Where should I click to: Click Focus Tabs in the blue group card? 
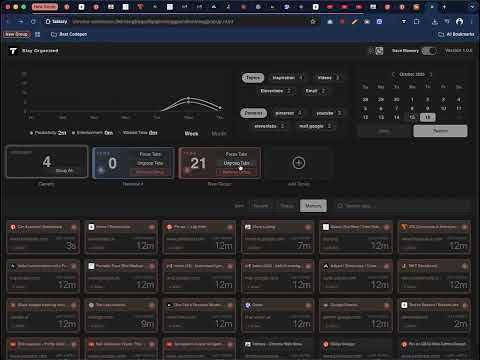coord(150,154)
